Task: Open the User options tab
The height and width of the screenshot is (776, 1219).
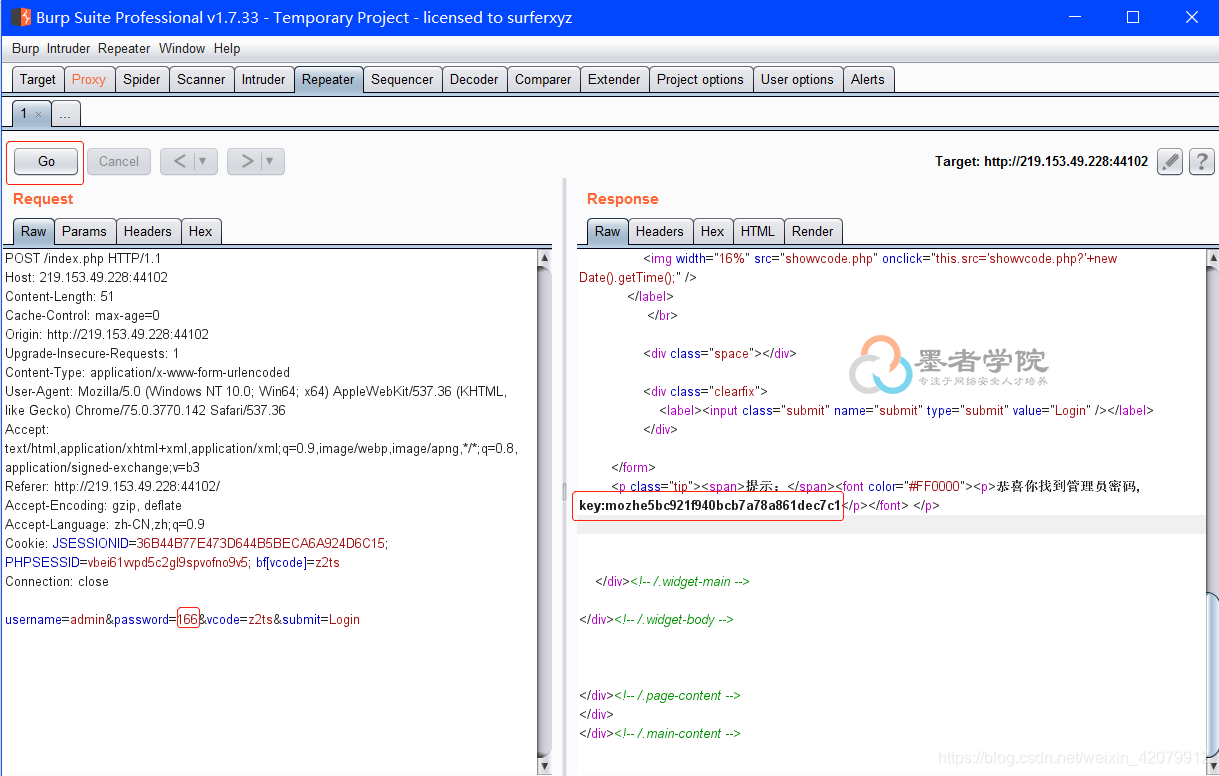Action: coord(797,80)
